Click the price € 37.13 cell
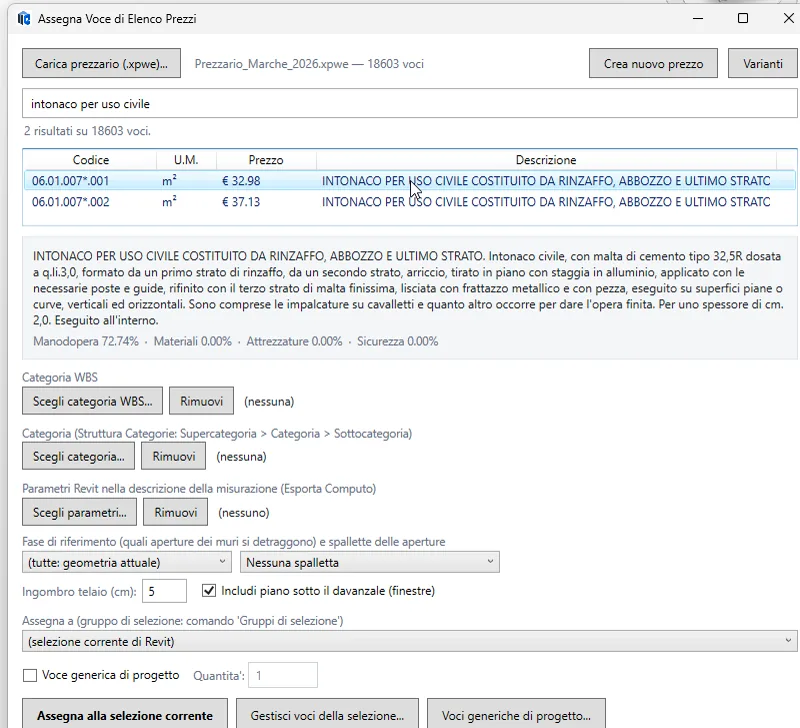800x728 pixels. pos(241,202)
